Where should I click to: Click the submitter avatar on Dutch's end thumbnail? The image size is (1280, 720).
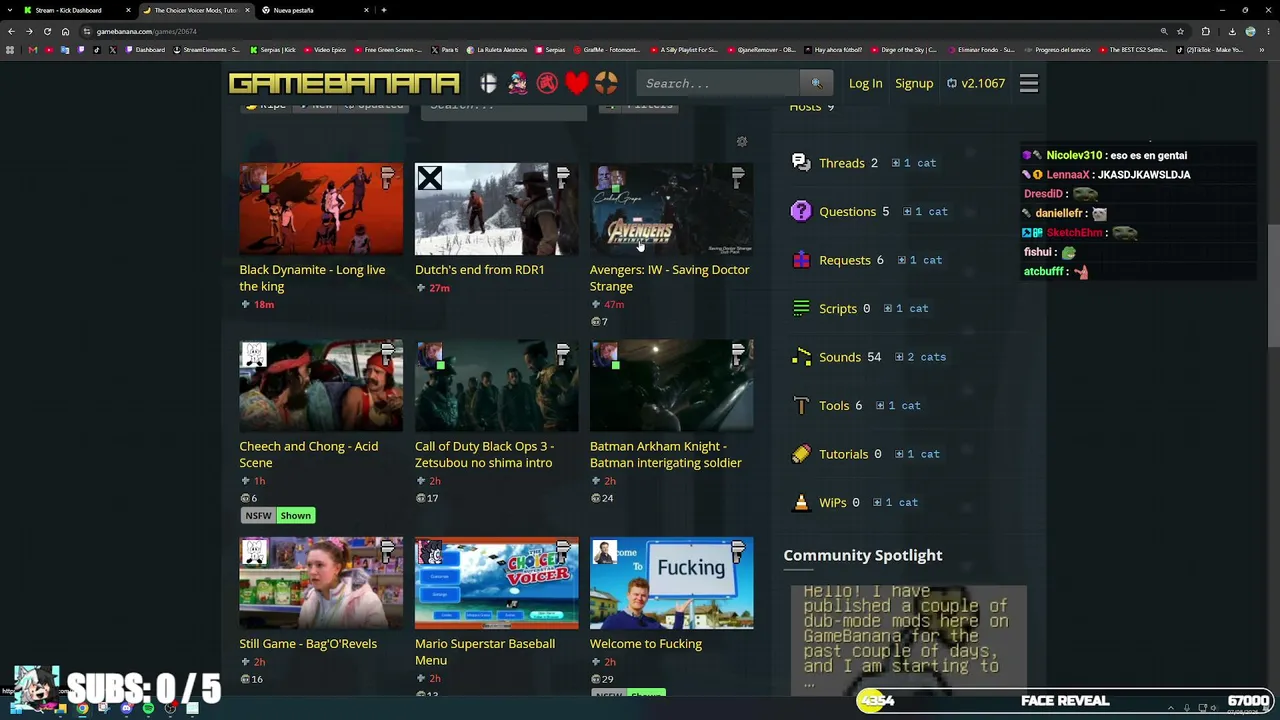(x=430, y=178)
